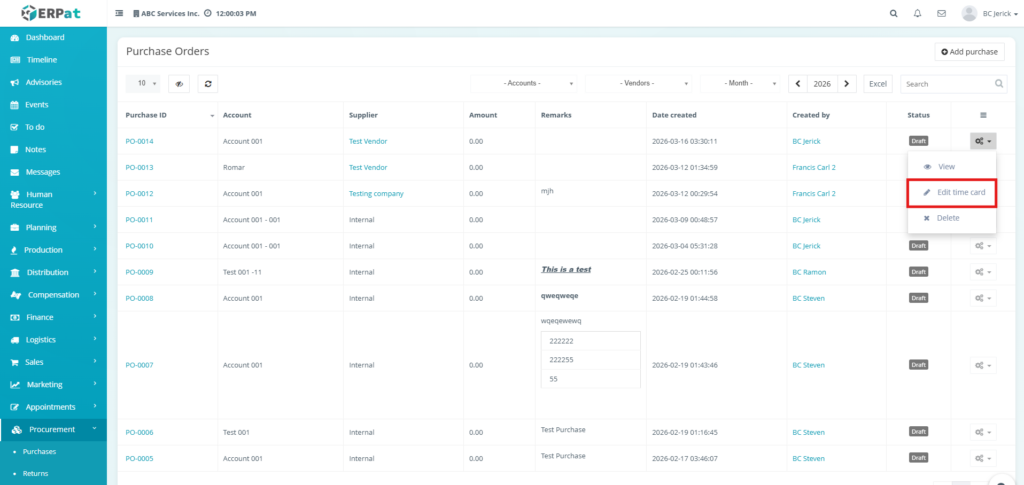Open the Month filter dropdown

click(741, 84)
